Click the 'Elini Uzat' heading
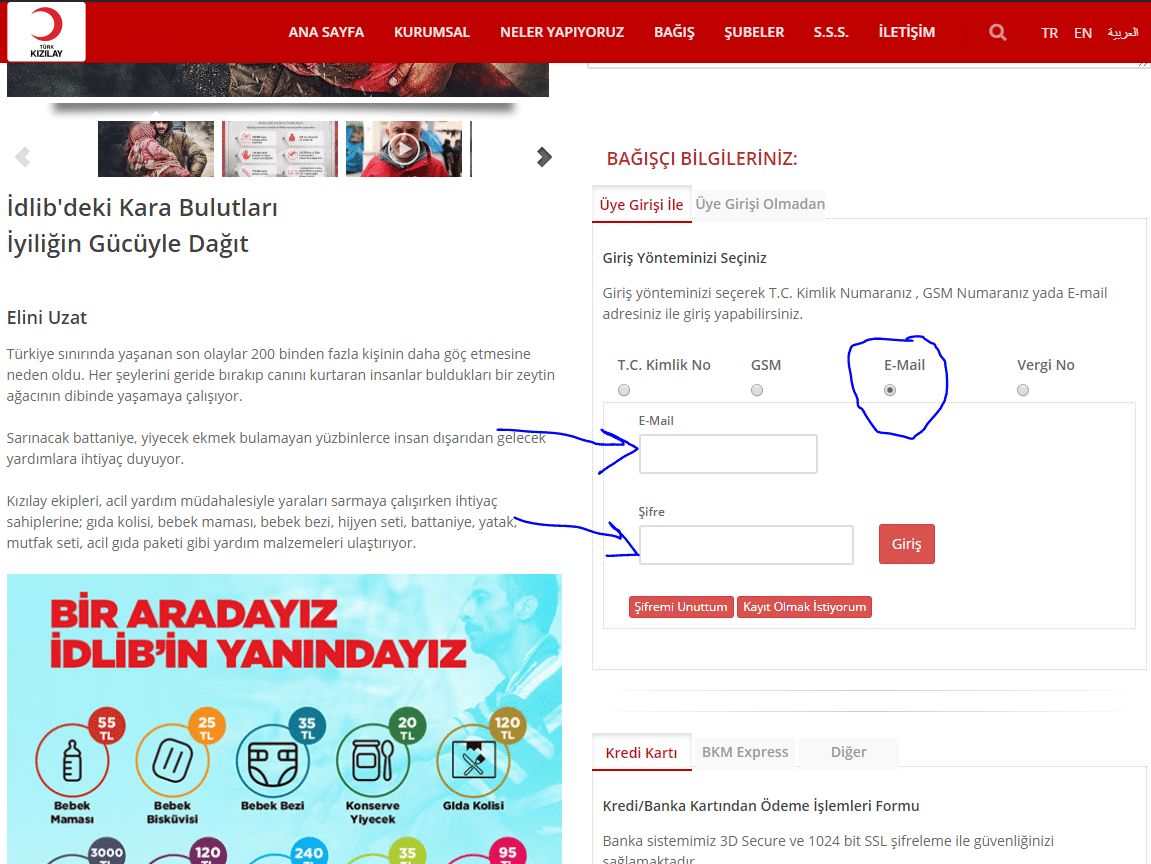The height and width of the screenshot is (864, 1151). 47,318
